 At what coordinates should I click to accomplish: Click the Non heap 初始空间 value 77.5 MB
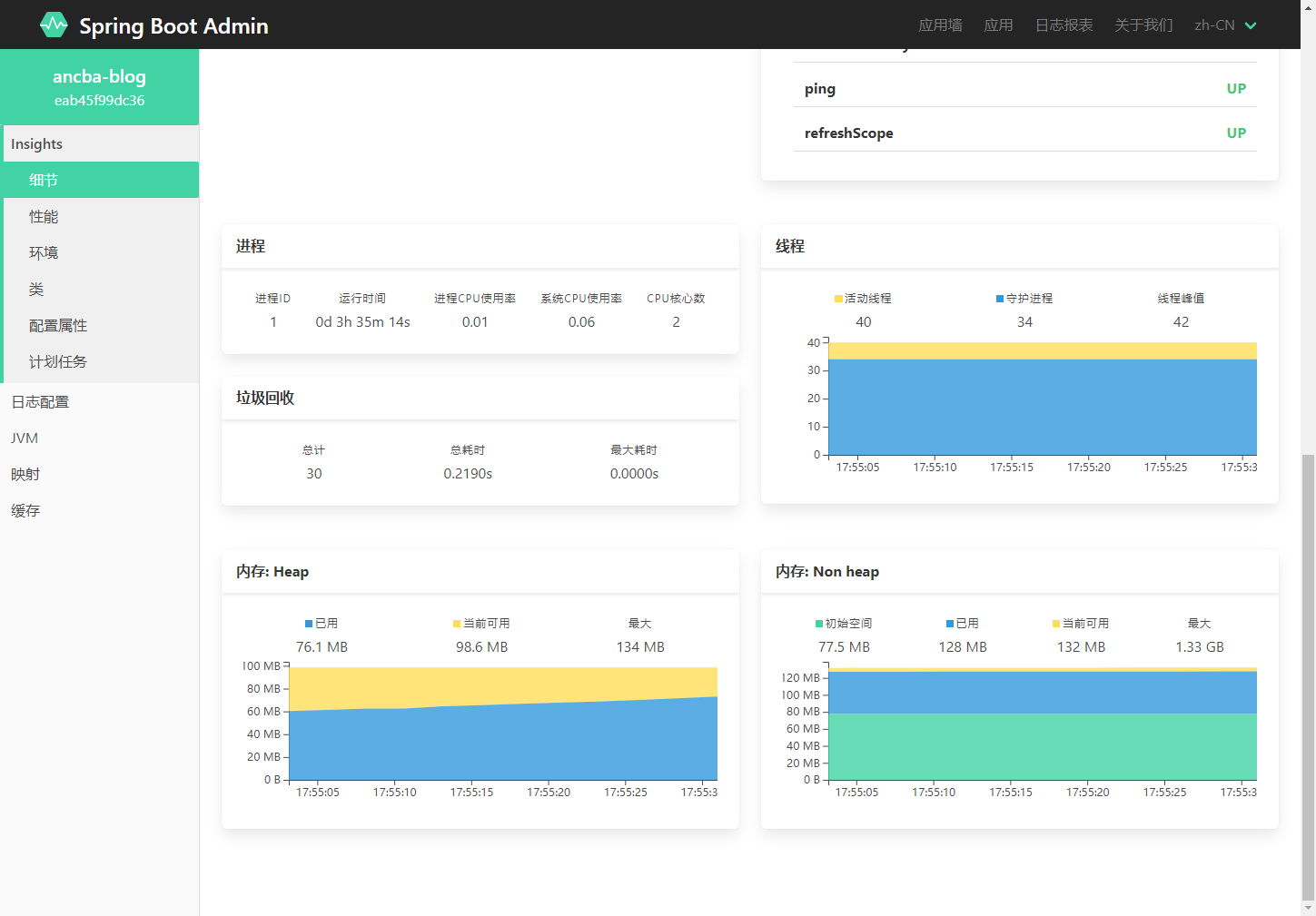844,647
